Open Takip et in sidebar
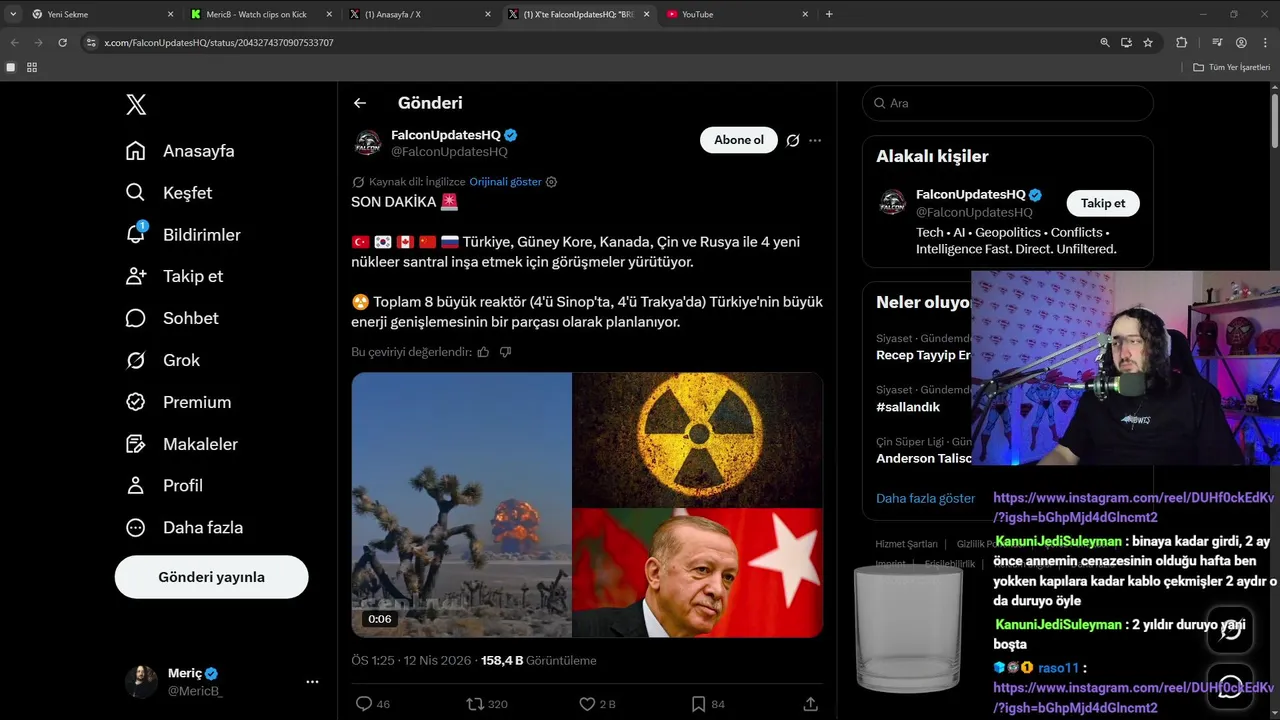This screenshot has height=720, width=1280. click(174, 277)
